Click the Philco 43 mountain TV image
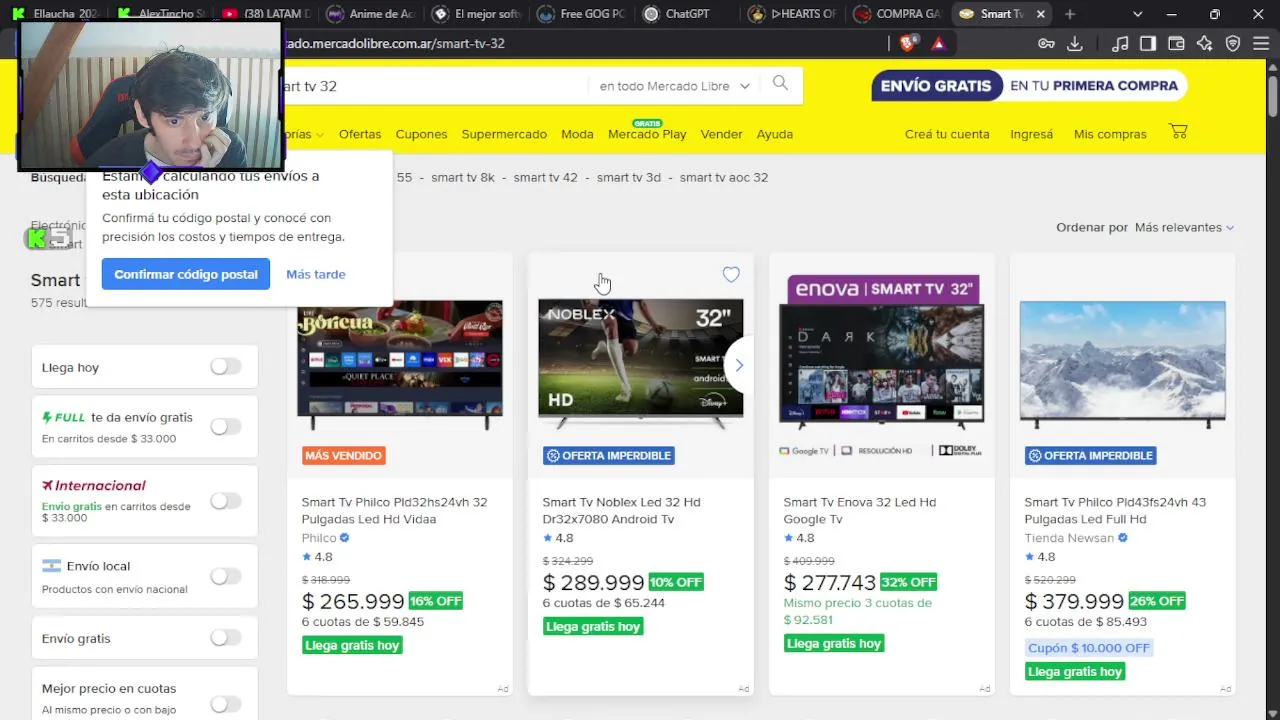 1122,365
